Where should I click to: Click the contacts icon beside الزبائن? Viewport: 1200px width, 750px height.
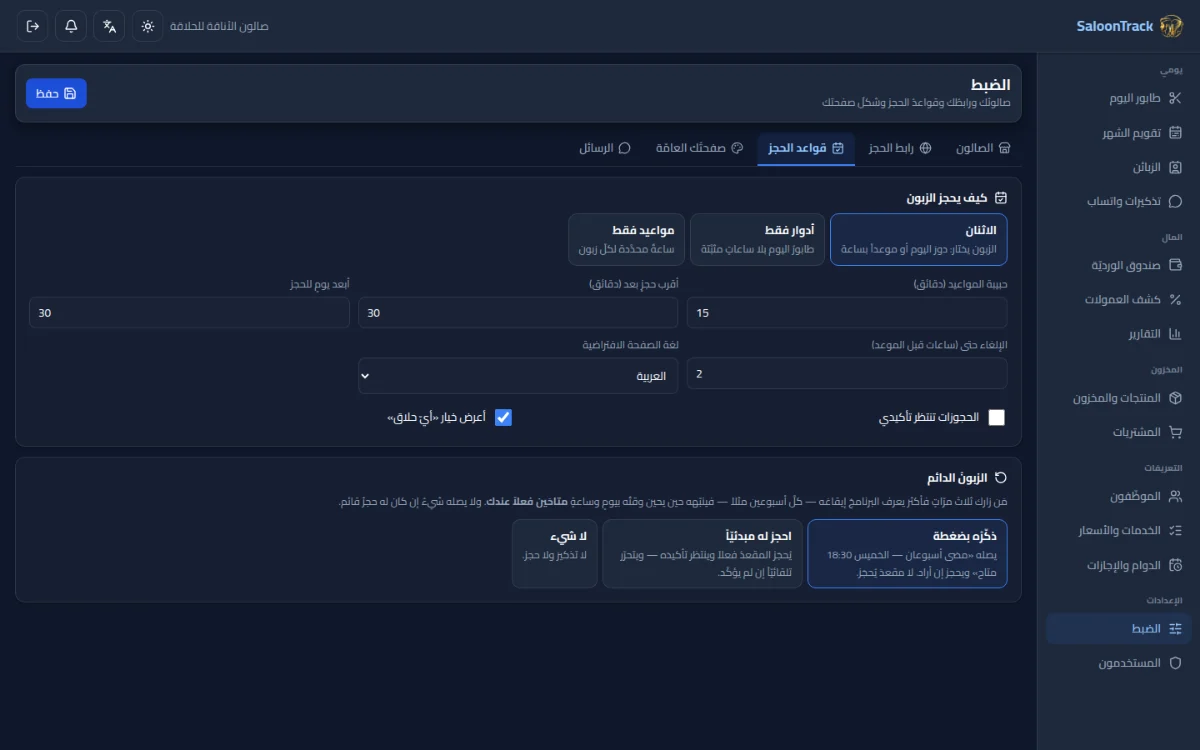click(1175, 167)
